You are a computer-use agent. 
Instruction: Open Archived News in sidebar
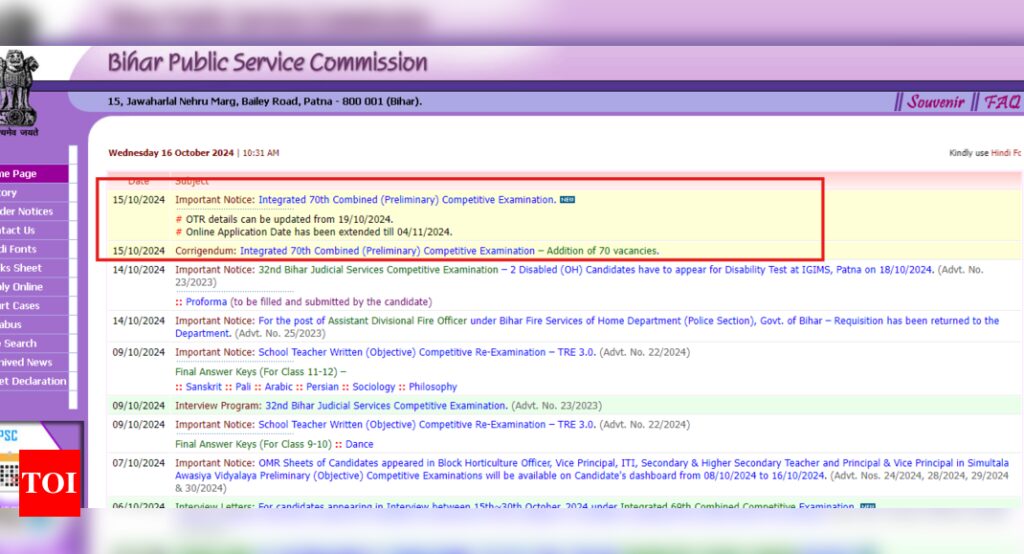[34, 363]
